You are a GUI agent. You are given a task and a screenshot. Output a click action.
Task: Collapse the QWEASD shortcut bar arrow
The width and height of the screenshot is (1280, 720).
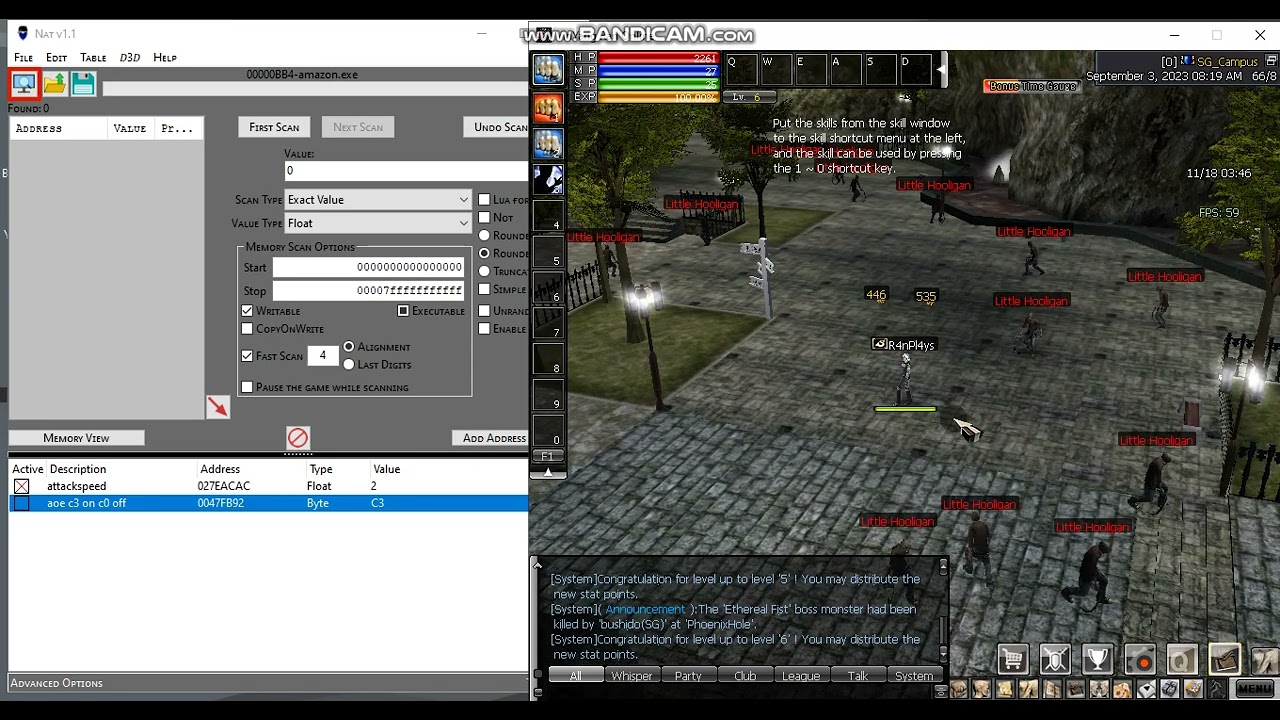(941, 70)
